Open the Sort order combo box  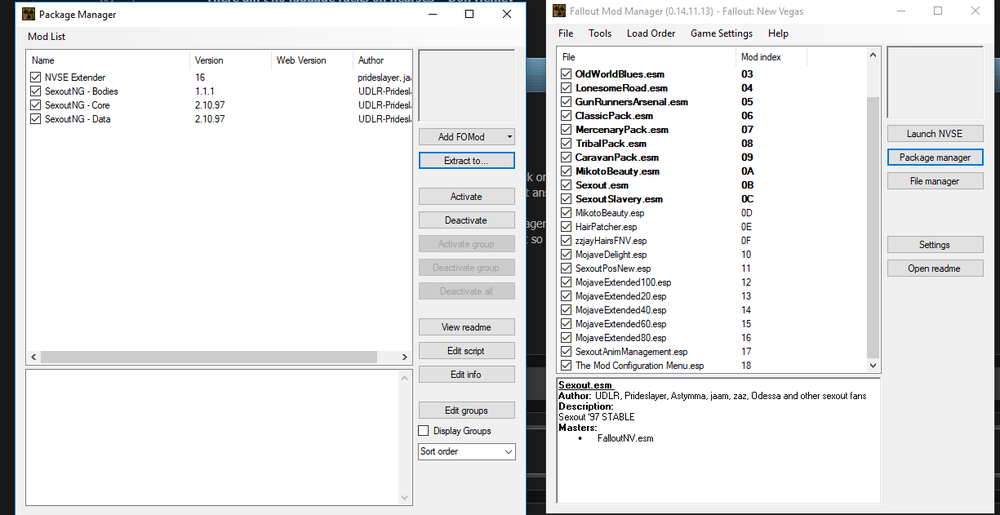pos(467,451)
